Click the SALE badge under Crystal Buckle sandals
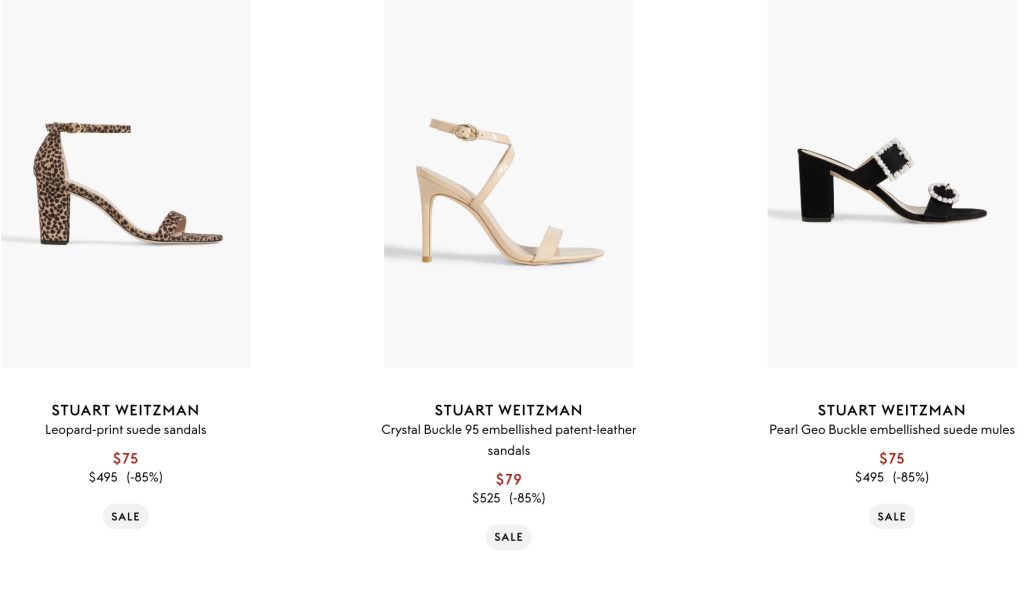Viewport: 1024px width, 589px height. [x=508, y=537]
